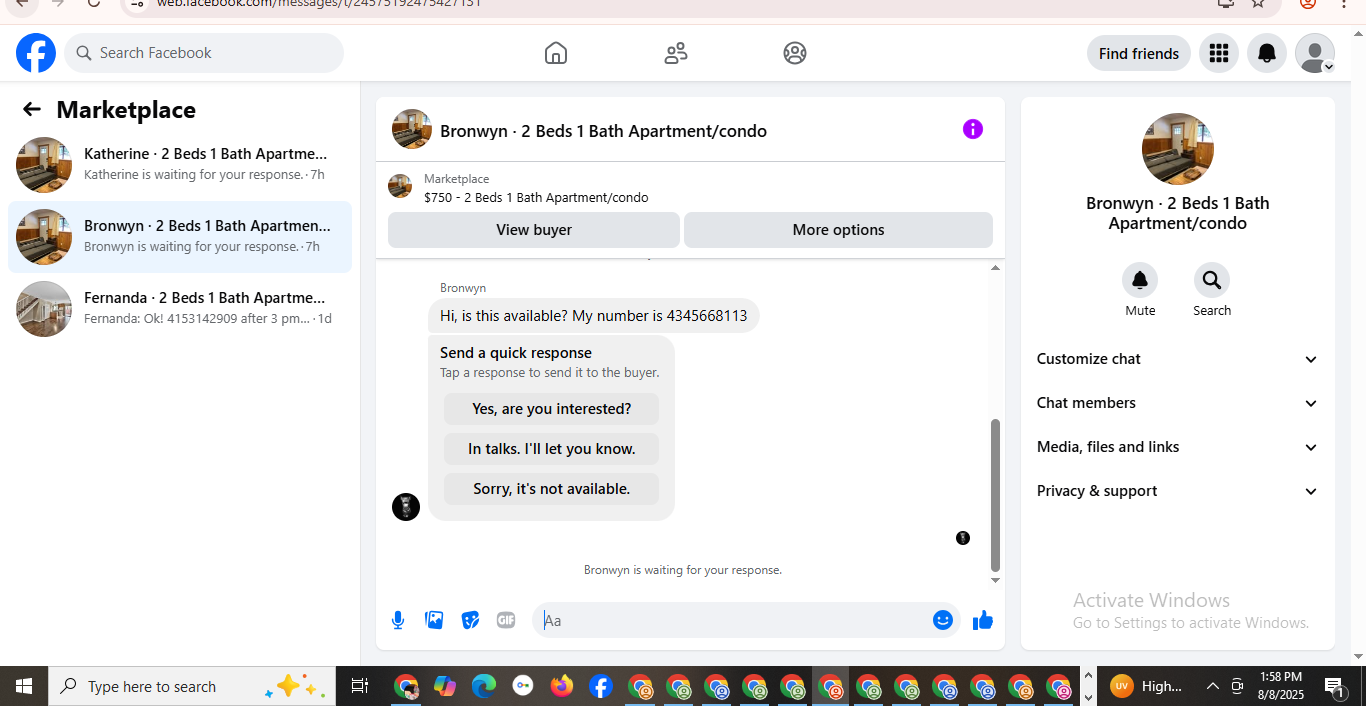1366x706 pixels.
Task: Click the sender avatar beside quick responses
Action: pyautogui.click(x=406, y=507)
